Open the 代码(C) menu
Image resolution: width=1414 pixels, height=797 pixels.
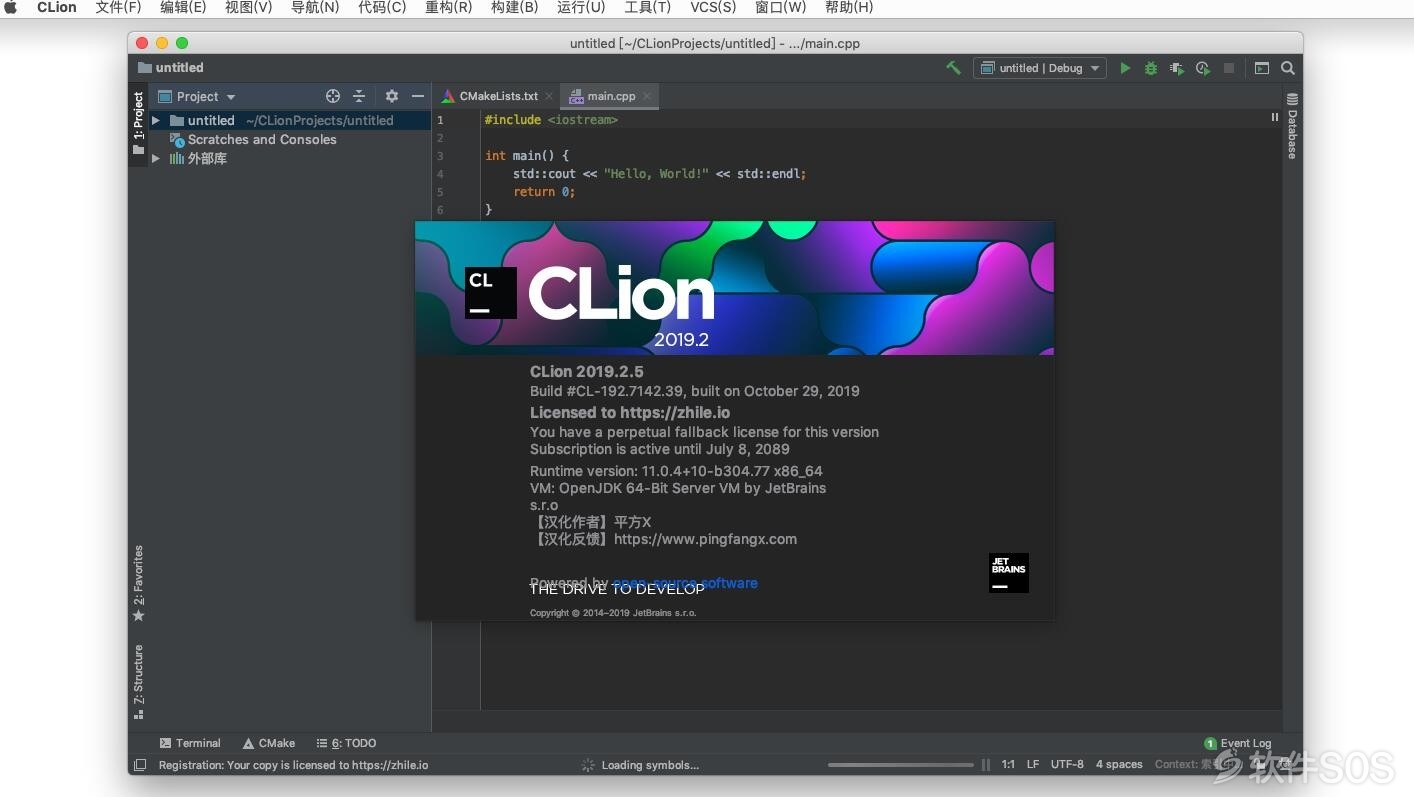[x=382, y=7]
